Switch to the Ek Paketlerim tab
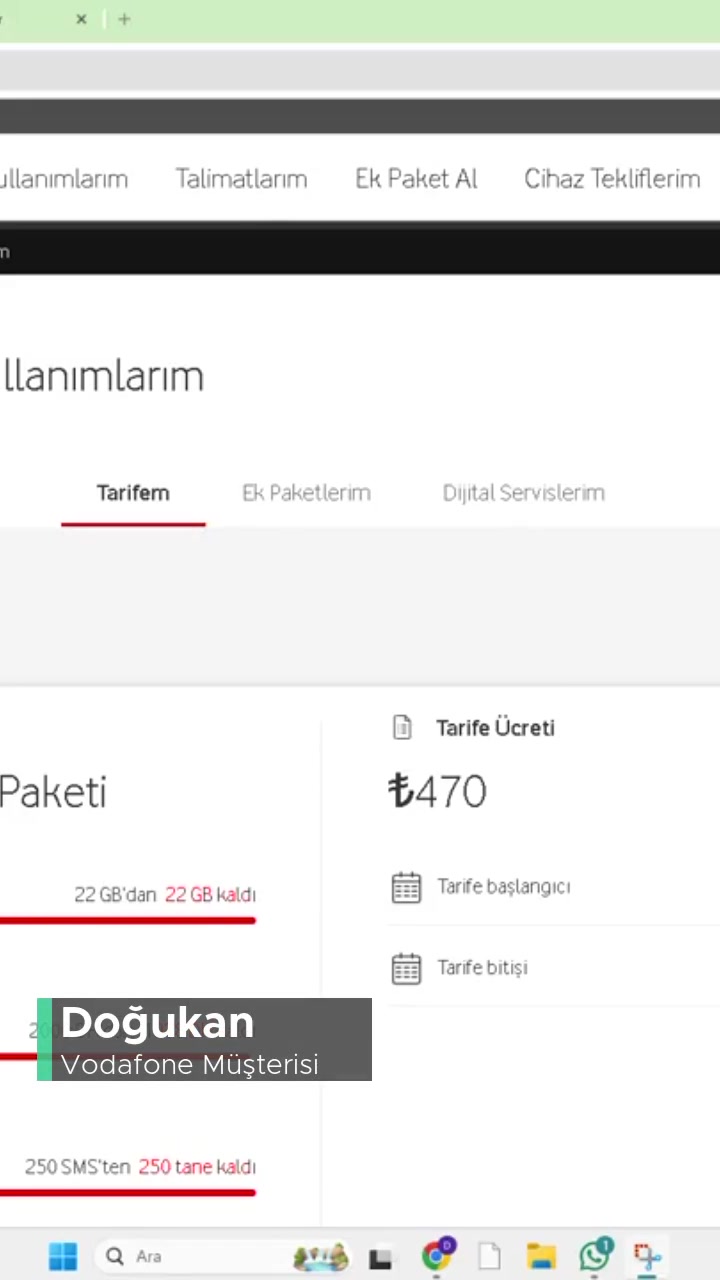The image size is (720, 1280). [306, 493]
